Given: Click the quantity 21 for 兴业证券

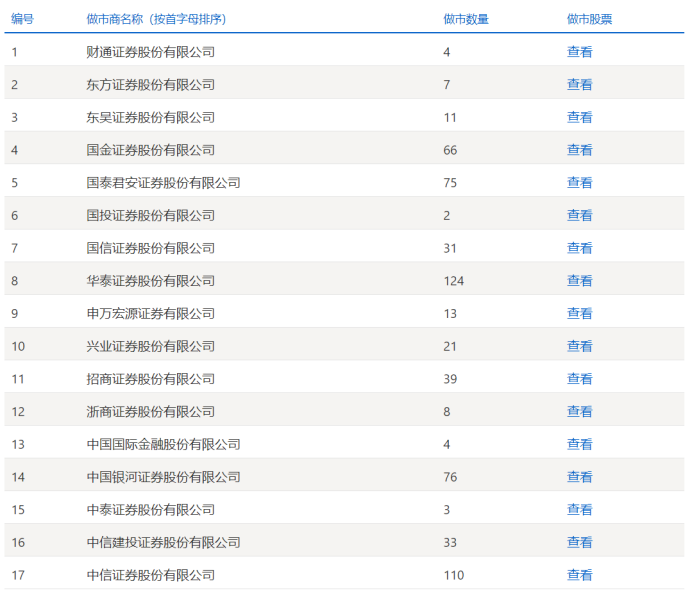Looking at the screenshot, I should (450, 346).
